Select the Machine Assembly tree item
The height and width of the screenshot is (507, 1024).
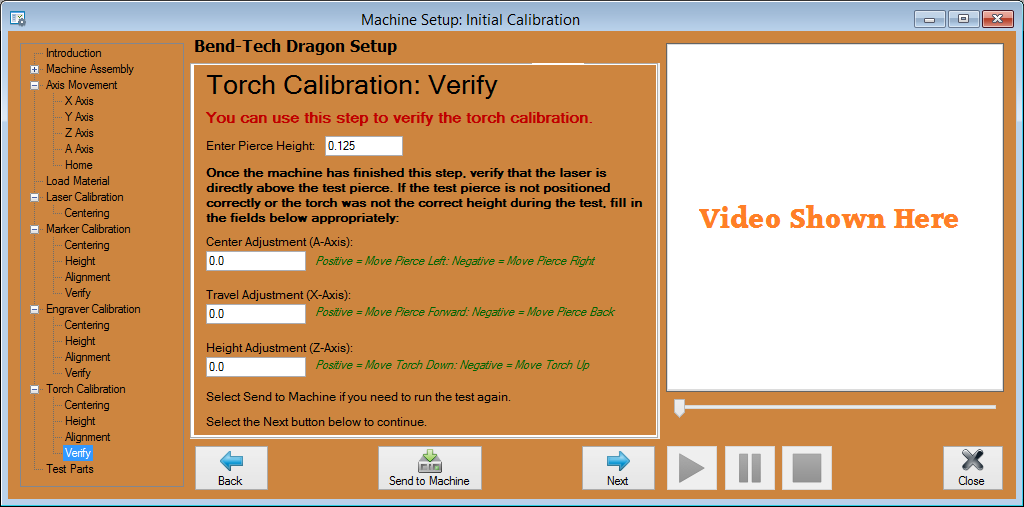coord(90,69)
